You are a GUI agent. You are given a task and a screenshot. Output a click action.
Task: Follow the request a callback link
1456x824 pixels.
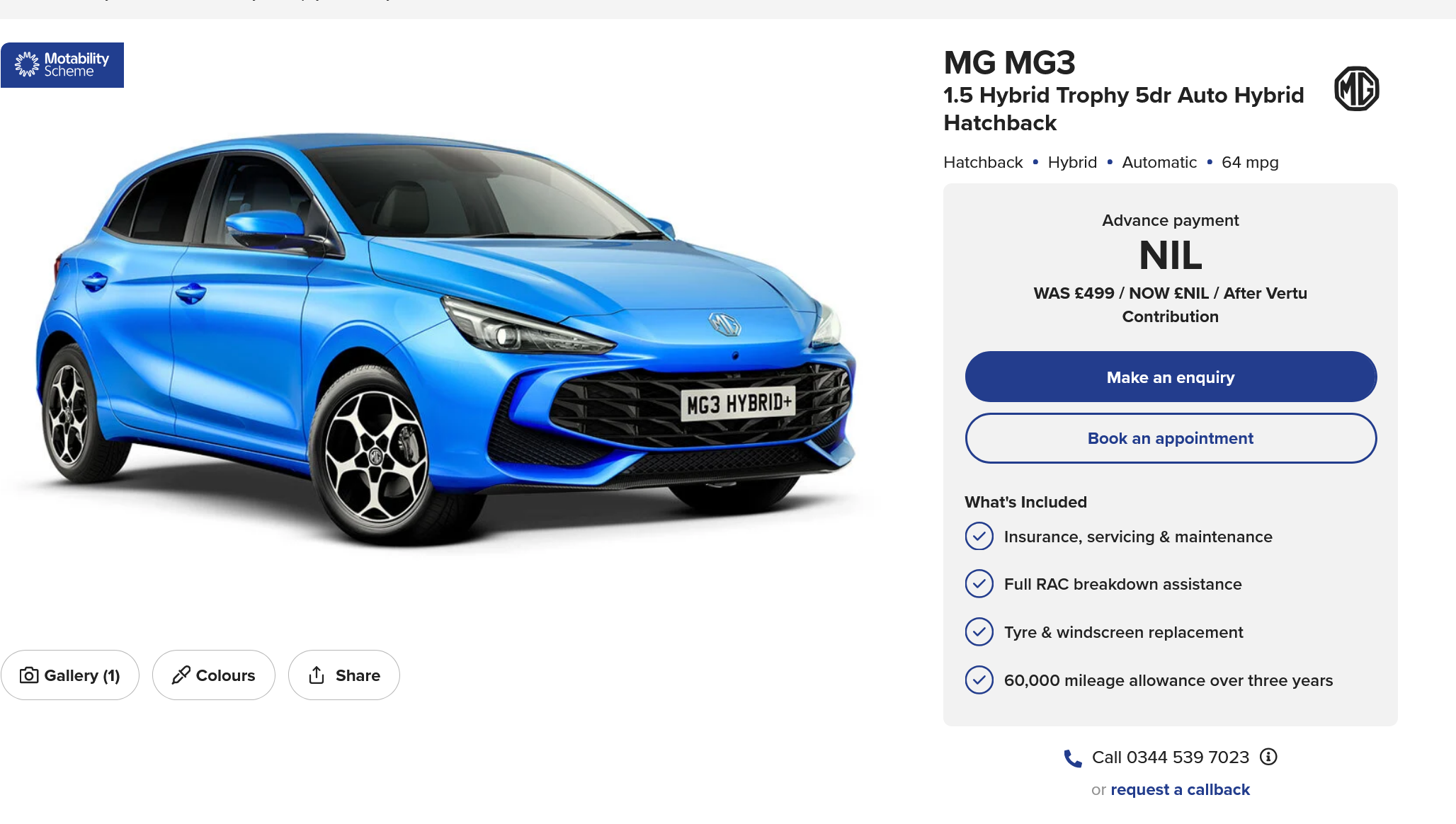pyautogui.click(x=1180, y=789)
